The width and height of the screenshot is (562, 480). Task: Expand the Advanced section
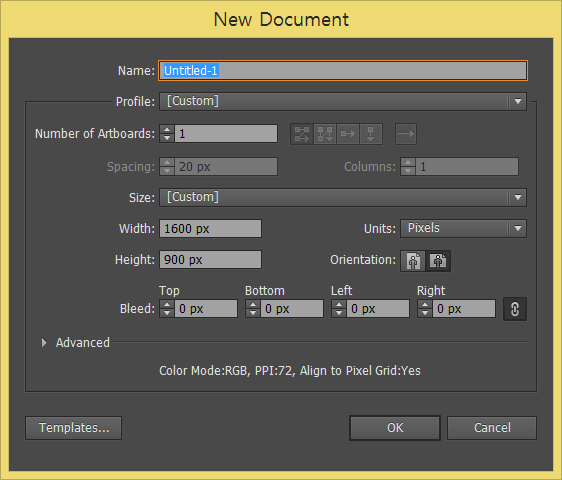coord(44,343)
